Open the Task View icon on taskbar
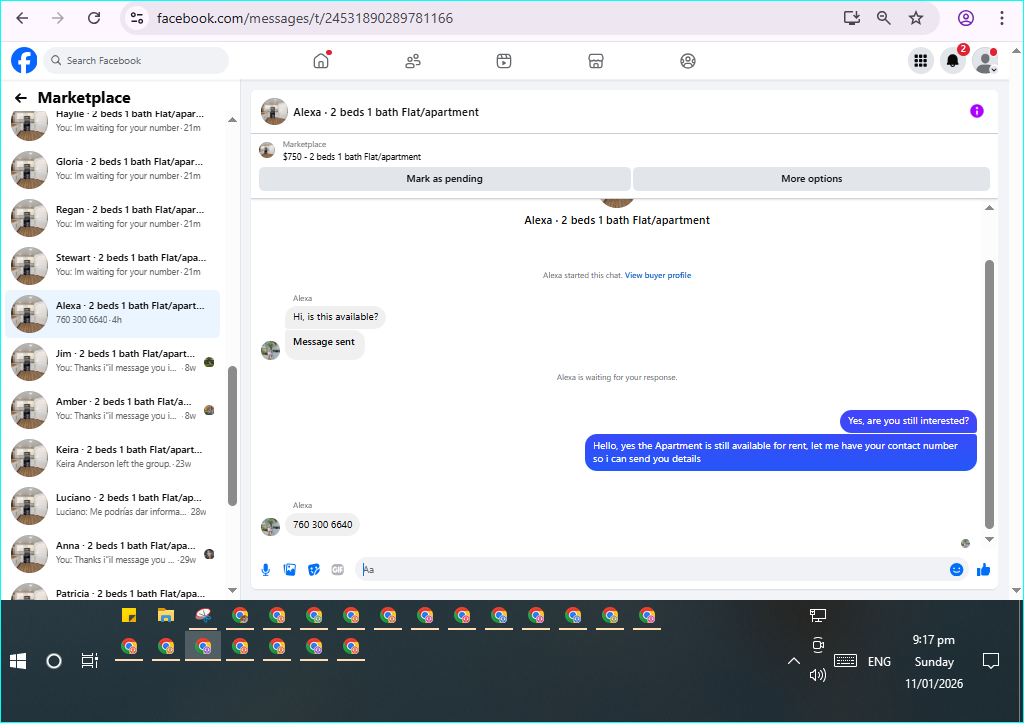The image size is (1024, 723). pos(89,662)
